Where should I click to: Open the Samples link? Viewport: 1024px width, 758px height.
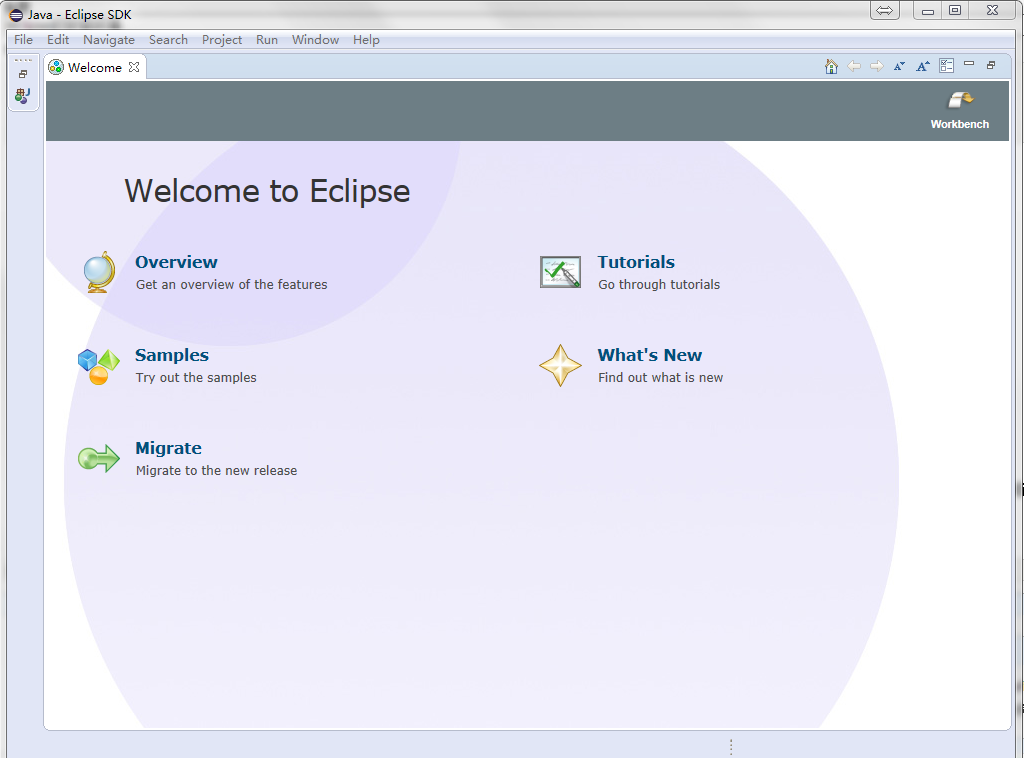point(172,355)
